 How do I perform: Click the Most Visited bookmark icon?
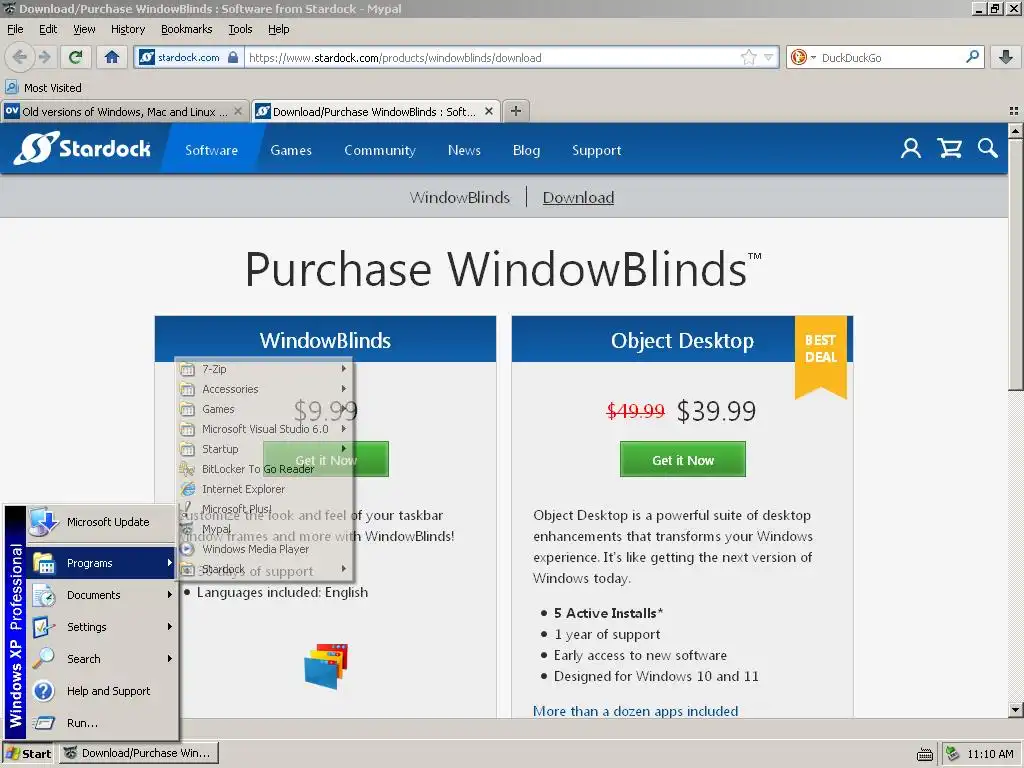(x=12, y=88)
